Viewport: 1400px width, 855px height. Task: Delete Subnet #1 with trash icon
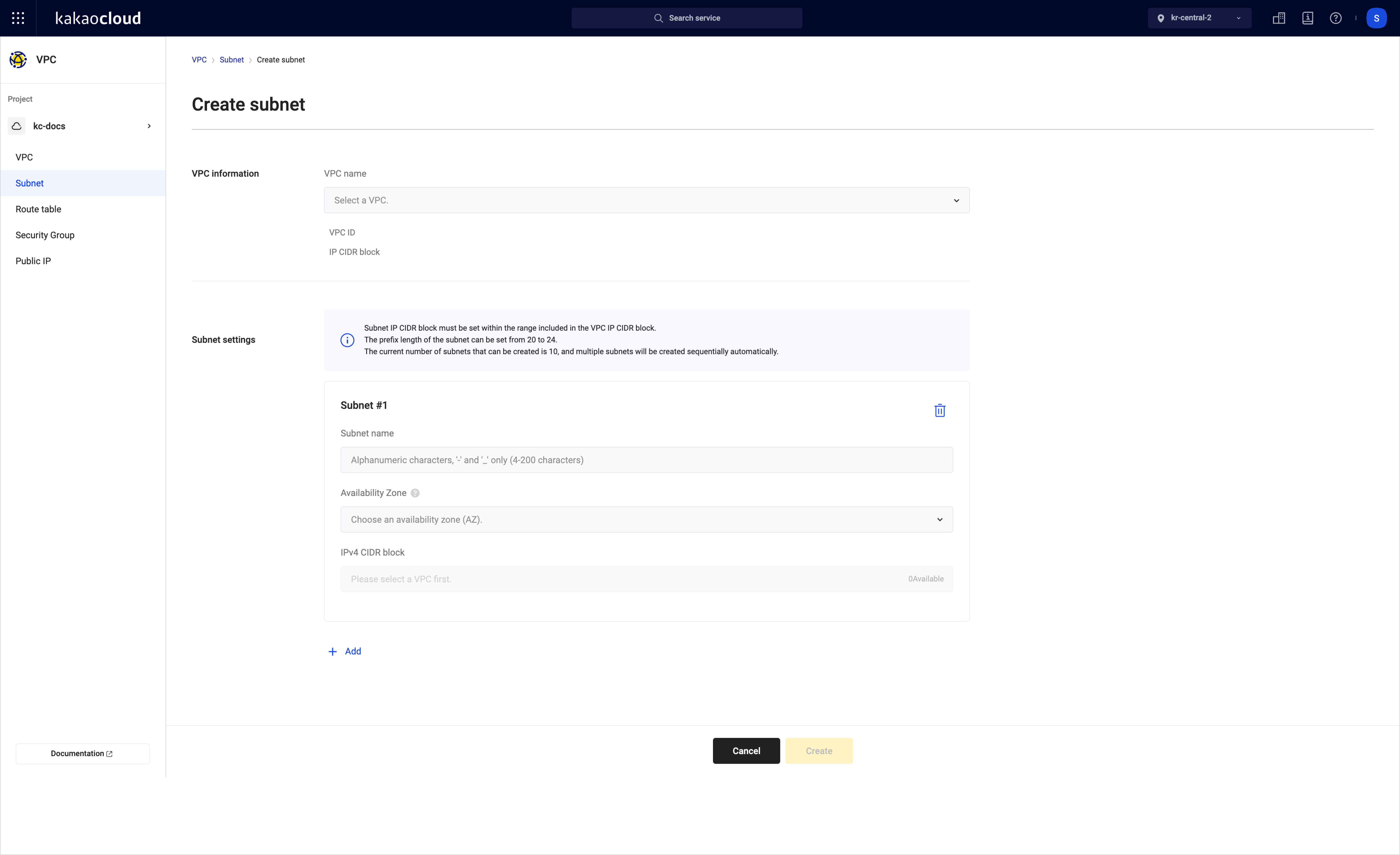pyautogui.click(x=940, y=410)
